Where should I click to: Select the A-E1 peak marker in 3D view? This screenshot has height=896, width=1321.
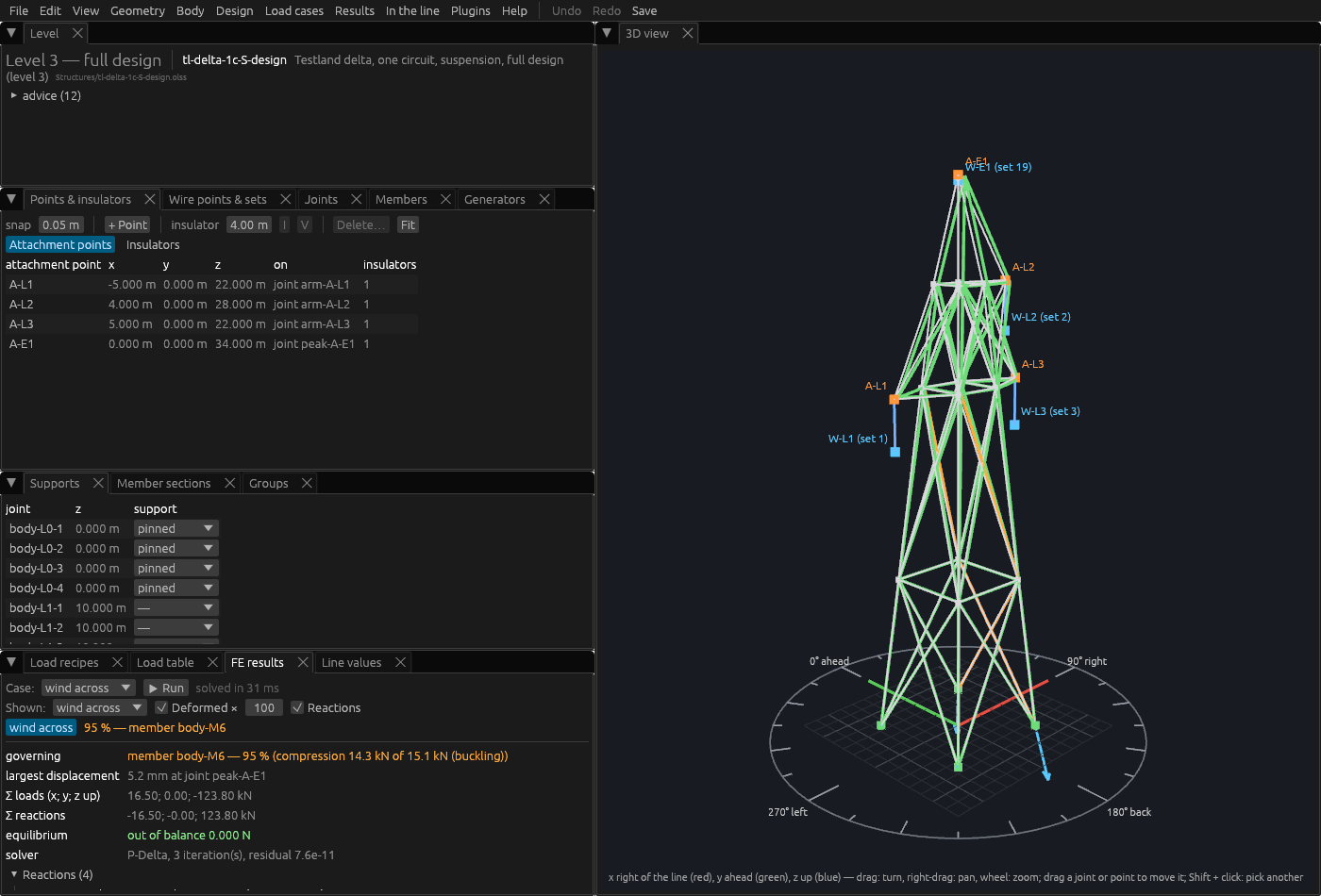point(958,174)
